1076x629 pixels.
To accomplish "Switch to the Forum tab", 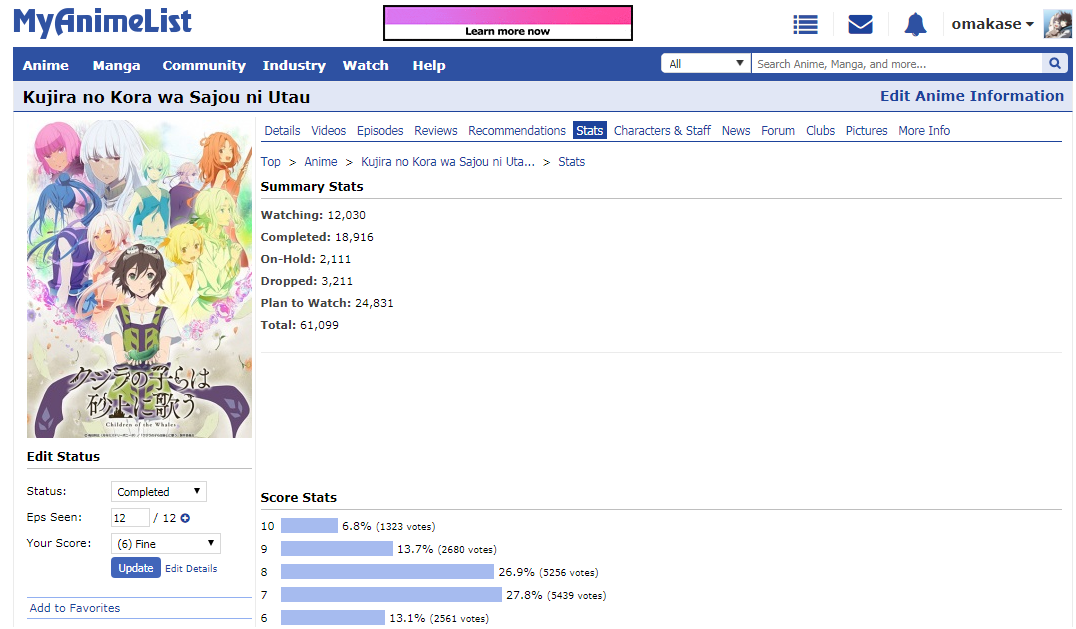I will pos(777,130).
